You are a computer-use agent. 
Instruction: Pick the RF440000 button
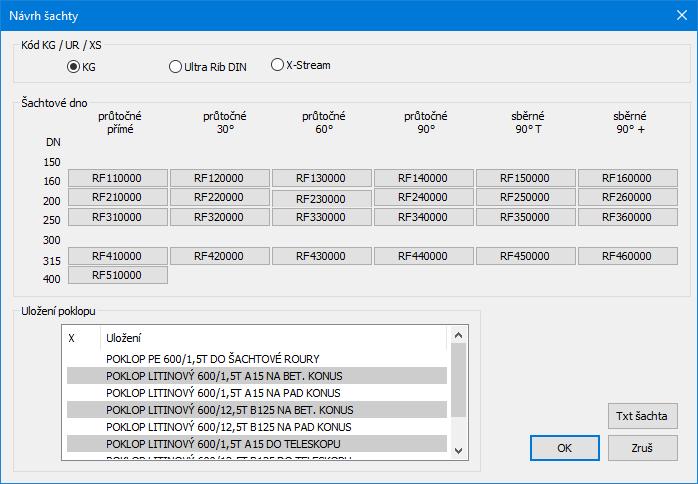[423, 256]
